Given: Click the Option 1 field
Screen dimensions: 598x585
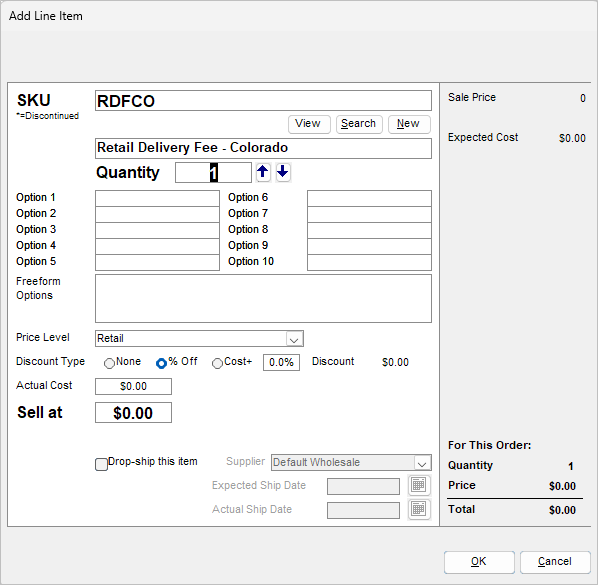Looking at the screenshot, I should 157,198.
